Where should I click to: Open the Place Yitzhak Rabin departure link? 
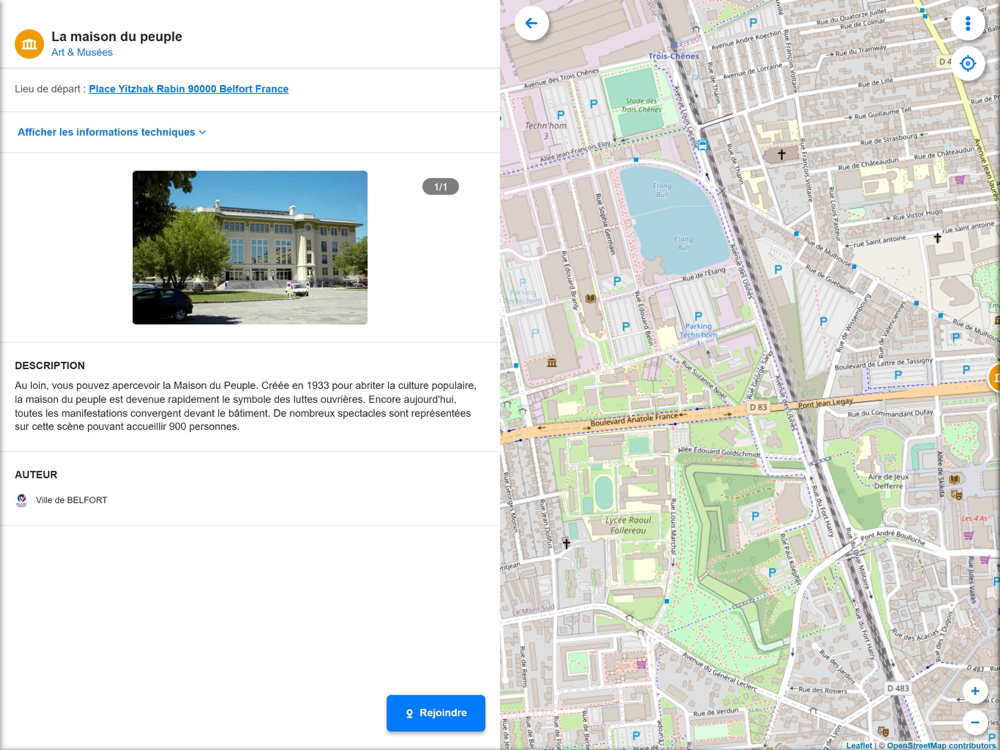pyautogui.click(x=188, y=89)
